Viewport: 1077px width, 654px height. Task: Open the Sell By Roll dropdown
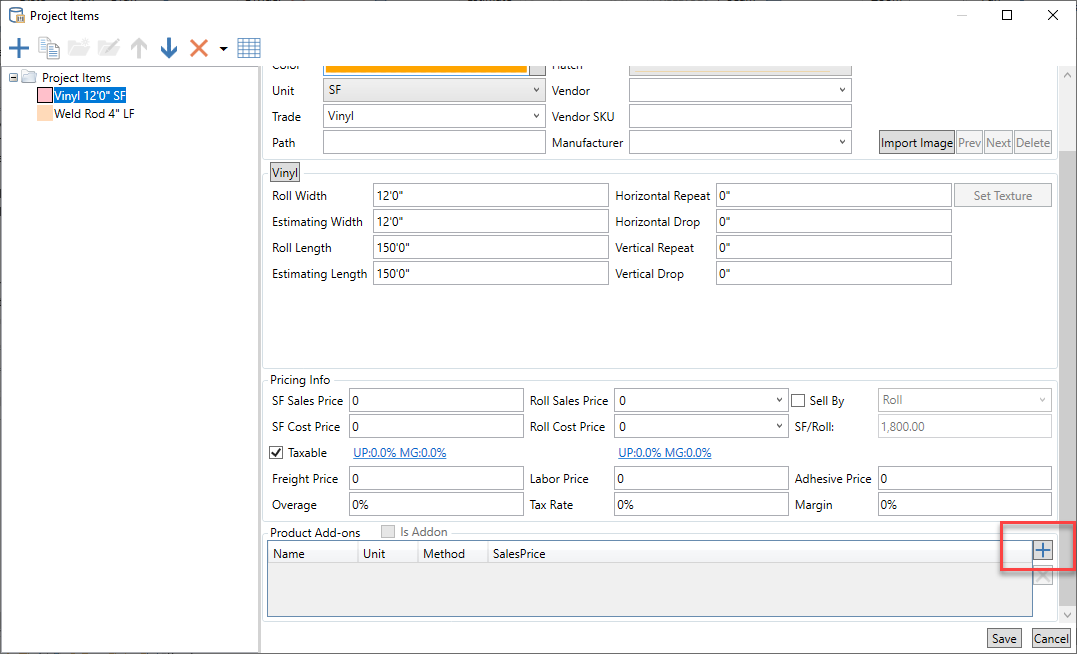click(x=965, y=401)
